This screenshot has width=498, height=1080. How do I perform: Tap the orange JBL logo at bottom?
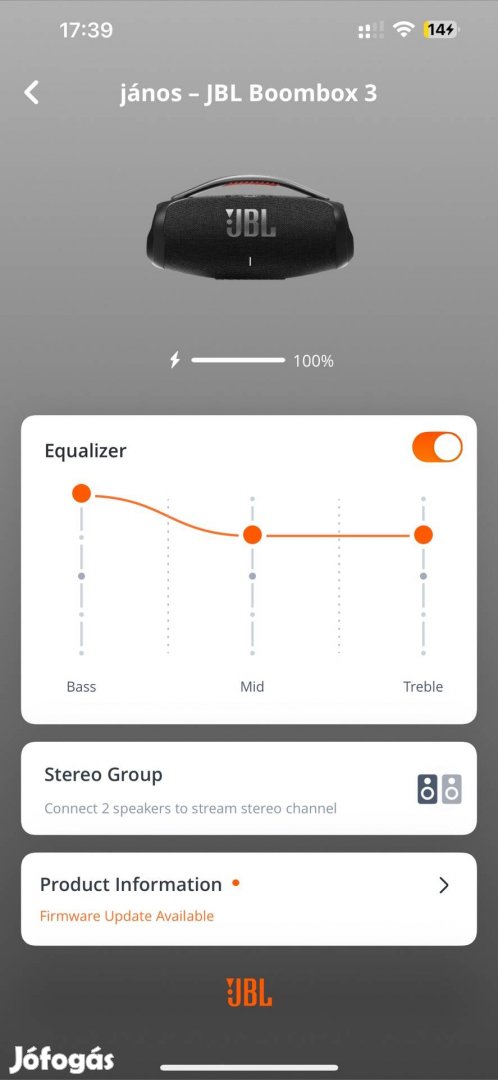[249, 992]
